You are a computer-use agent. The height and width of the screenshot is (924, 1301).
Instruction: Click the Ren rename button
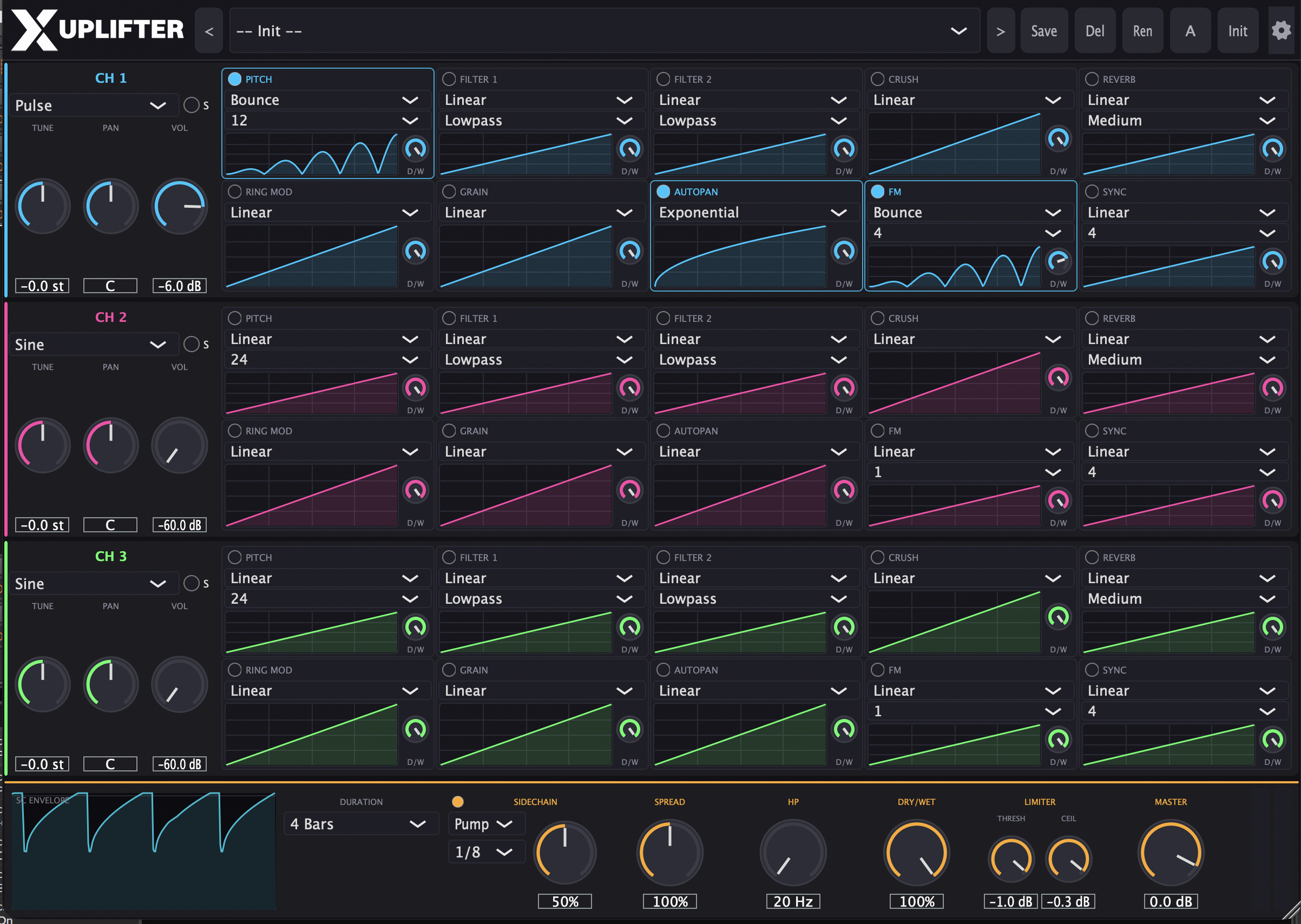click(1142, 31)
